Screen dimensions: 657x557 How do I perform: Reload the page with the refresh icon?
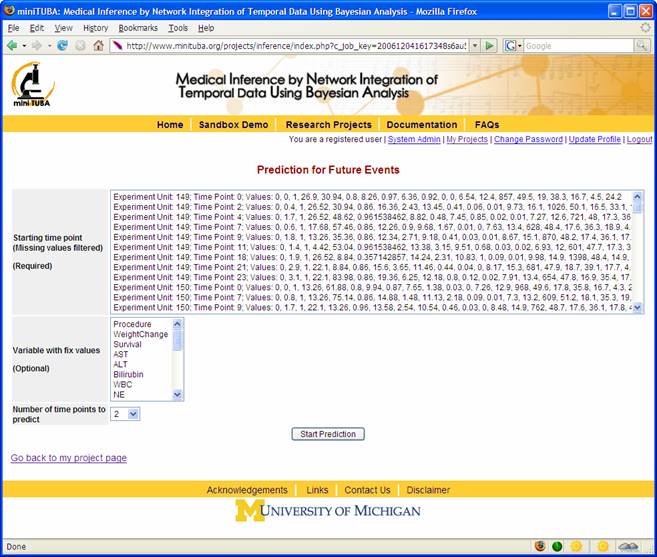point(62,45)
